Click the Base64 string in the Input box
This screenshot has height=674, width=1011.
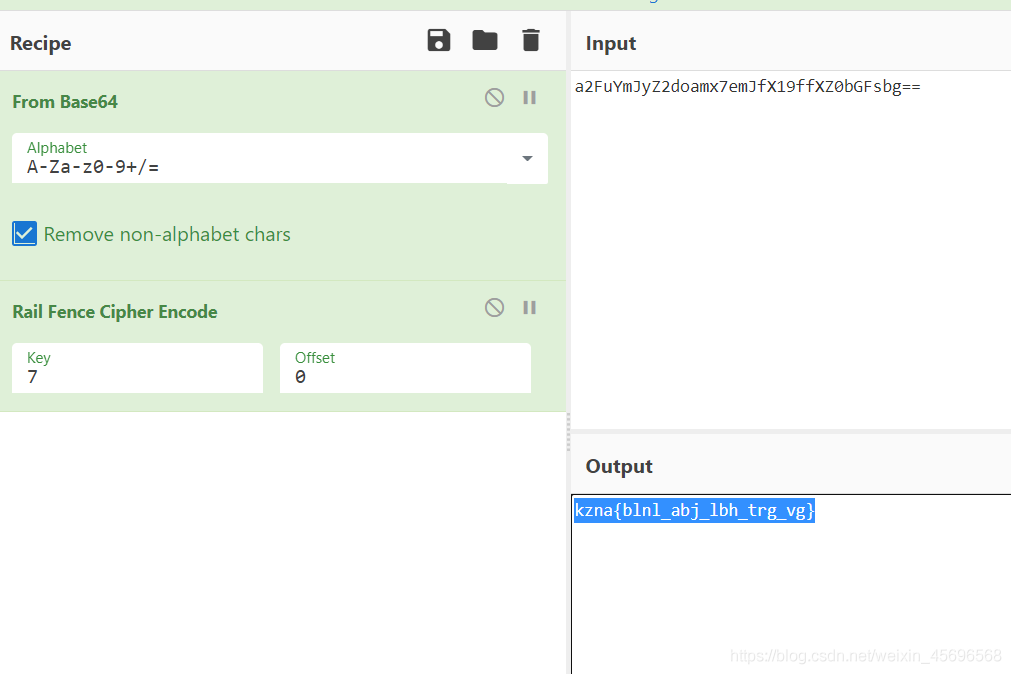(x=747, y=87)
